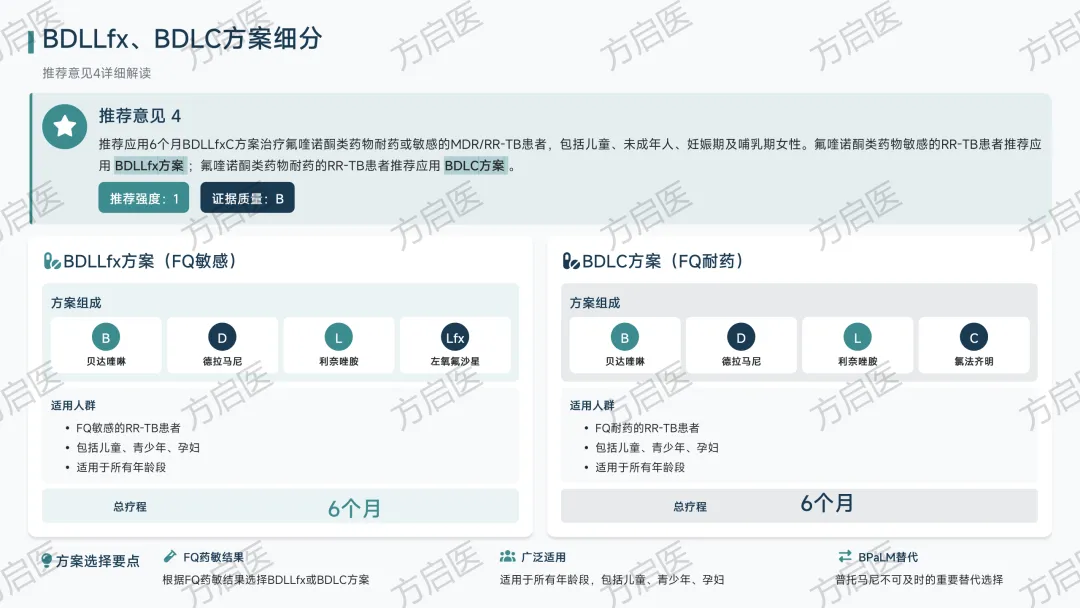Image resolution: width=1080 pixels, height=608 pixels.
Task: Click the 推荐意见 4 heading
Action: pos(140,116)
